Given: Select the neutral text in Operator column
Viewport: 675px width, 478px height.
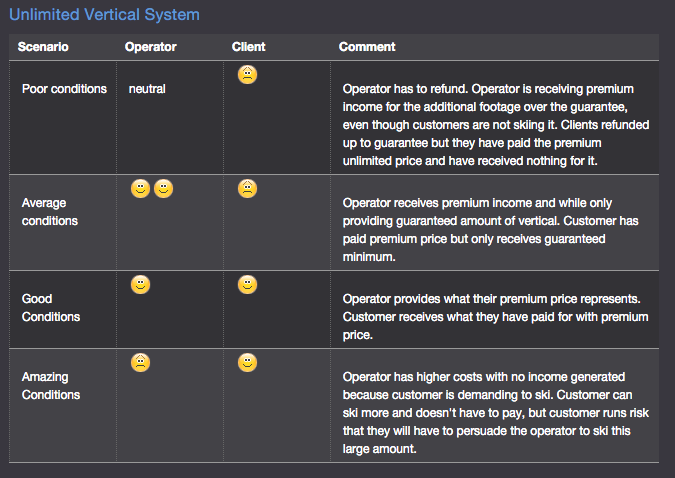Looking at the screenshot, I should click(x=147, y=89).
